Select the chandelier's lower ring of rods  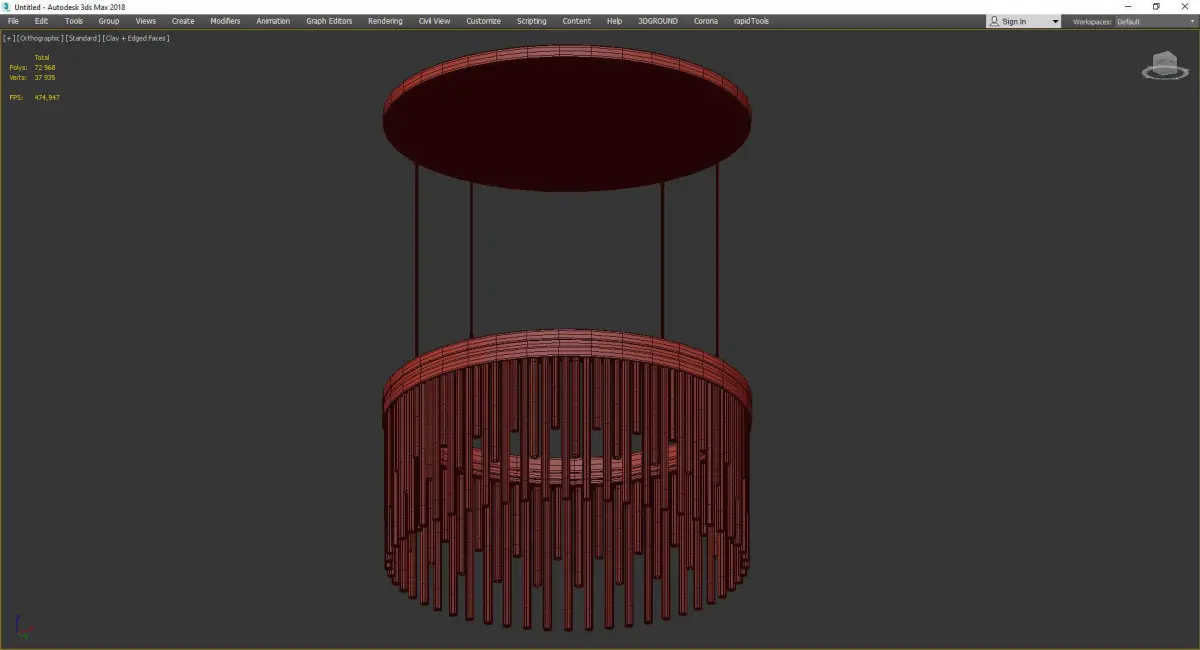[566, 480]
